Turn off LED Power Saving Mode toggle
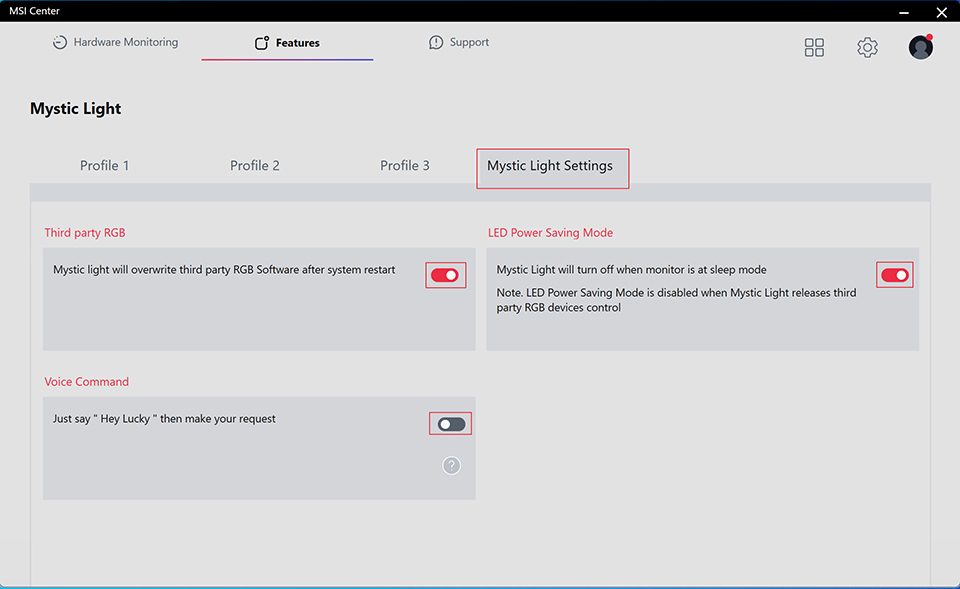960x589 pixels. [x=894, y=275]
